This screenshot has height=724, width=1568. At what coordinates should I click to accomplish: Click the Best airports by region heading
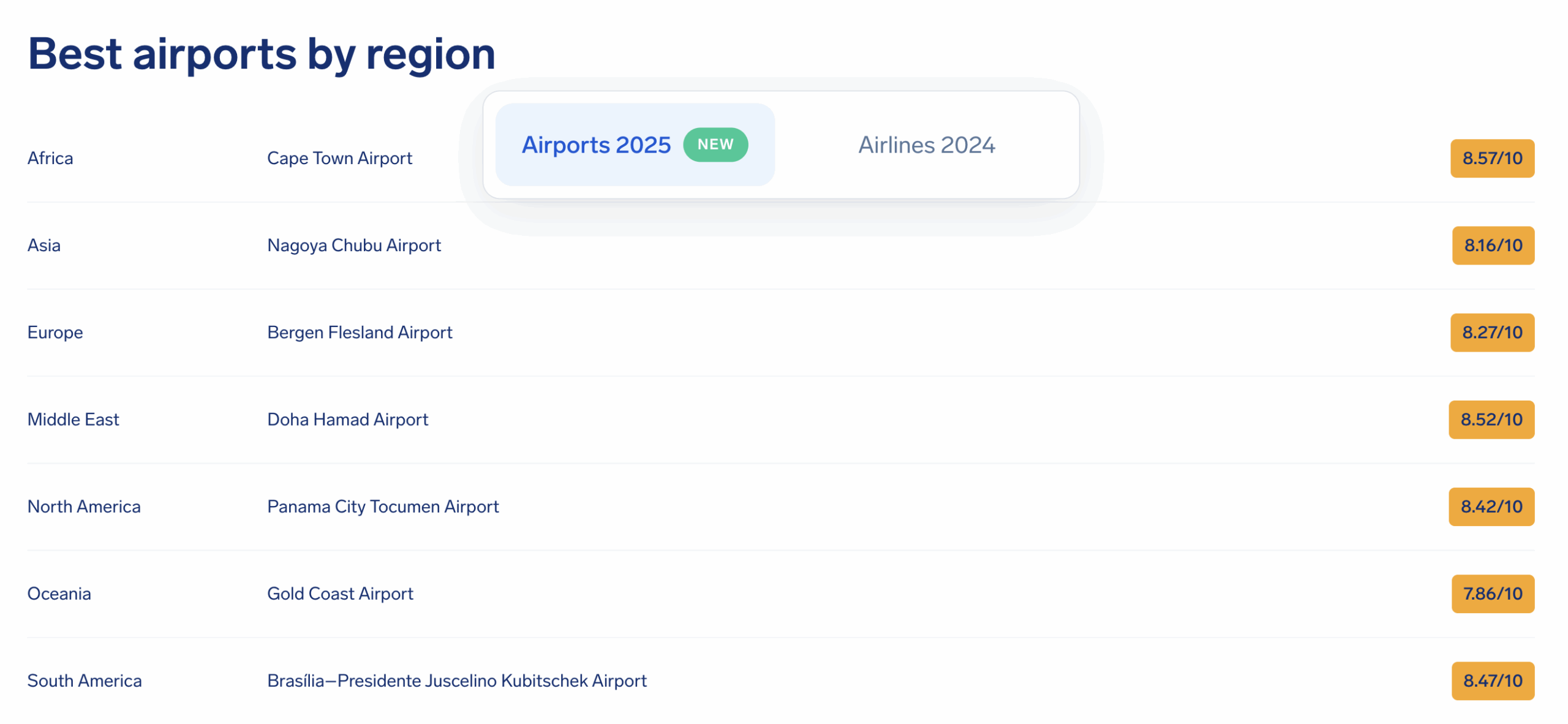(x=262, y=54)
